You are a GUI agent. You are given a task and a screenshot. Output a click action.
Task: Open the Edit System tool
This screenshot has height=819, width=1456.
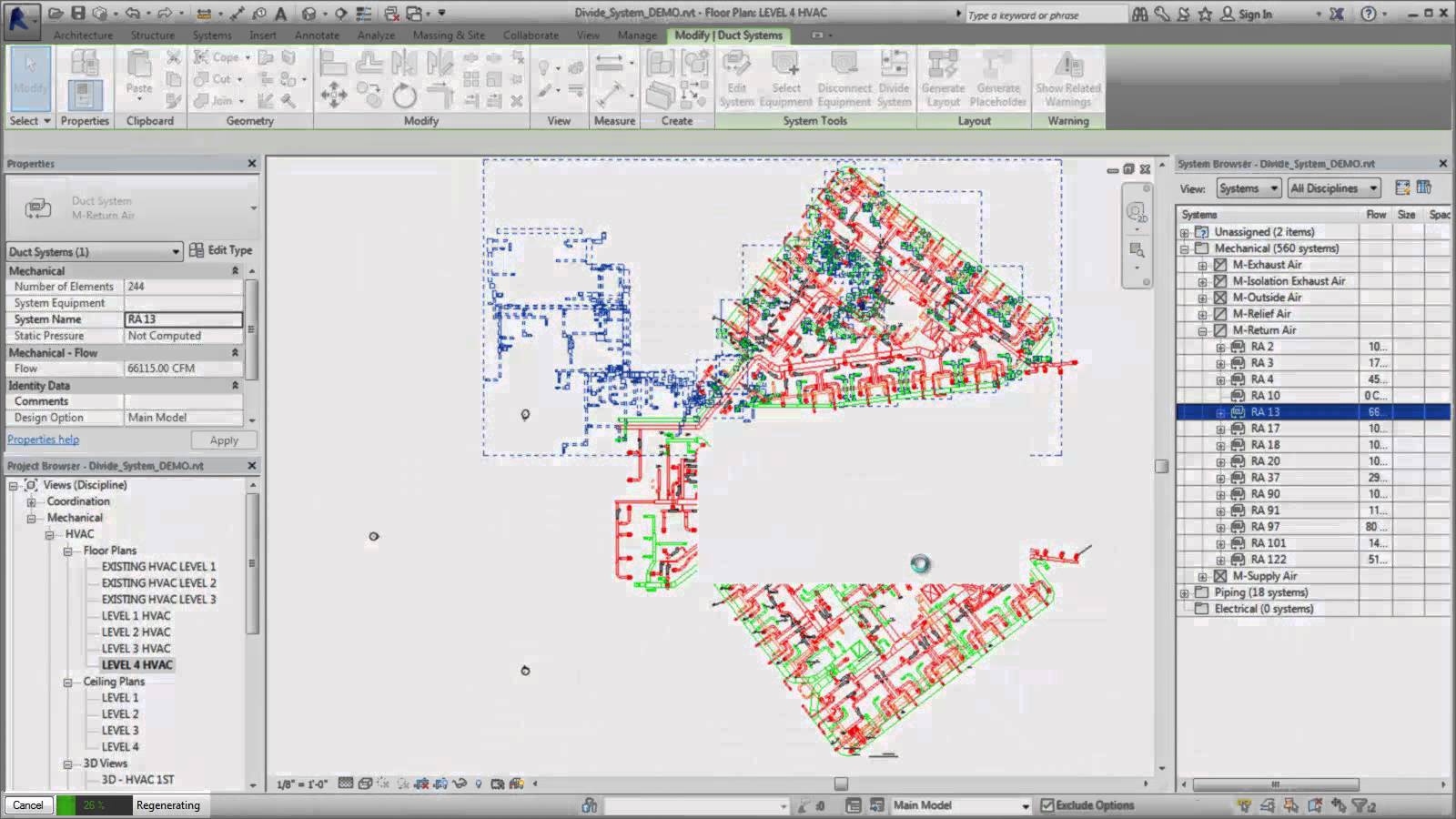click(x=735, y=77)
